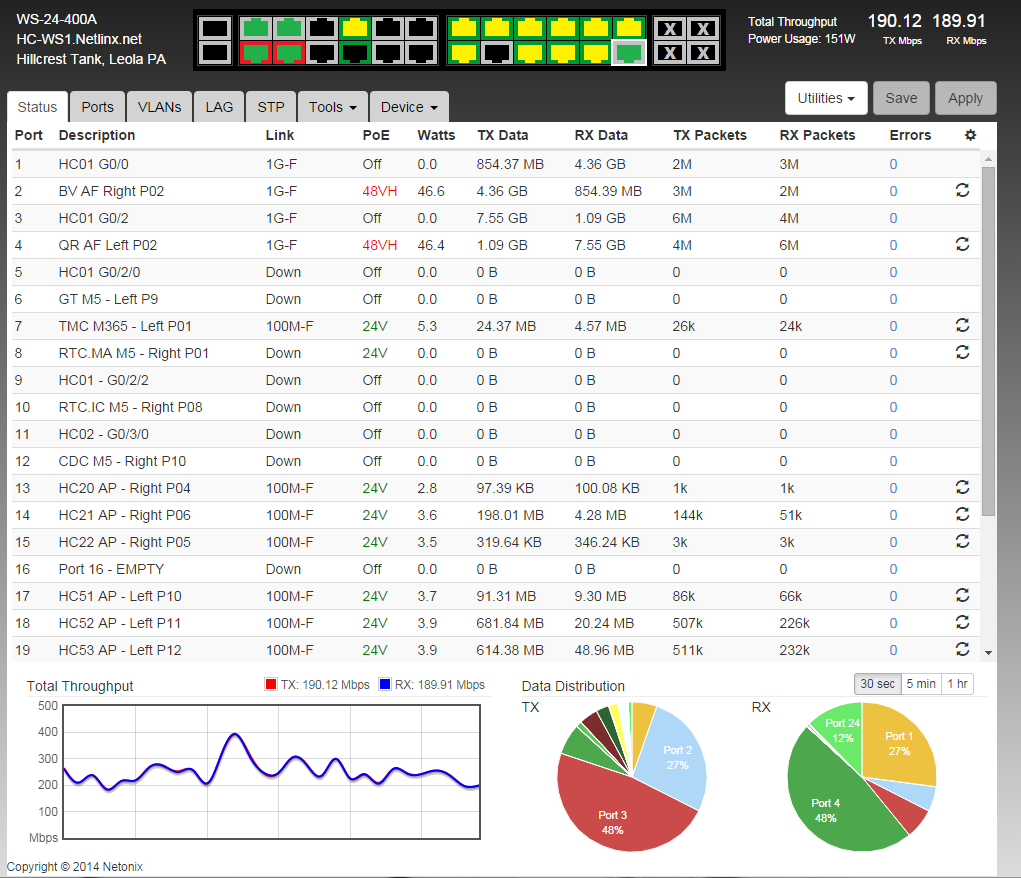This screenshot has height=878, width=1021.
Task: Click refresh icon on RTC.MA M5 - Right P01 row
Action: (962, 352)
